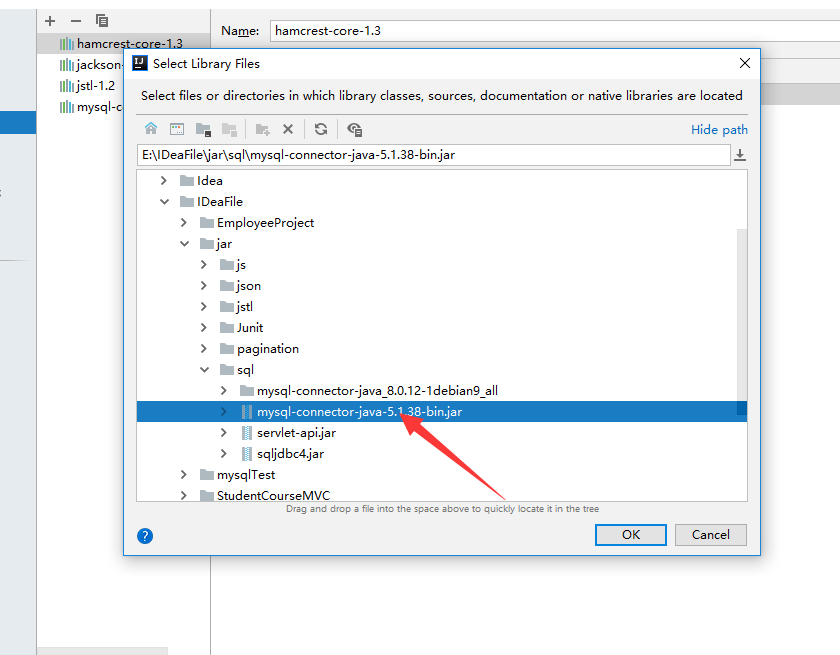Select jackson library in list
The image size is (840, 655).
tap(99, 65)
